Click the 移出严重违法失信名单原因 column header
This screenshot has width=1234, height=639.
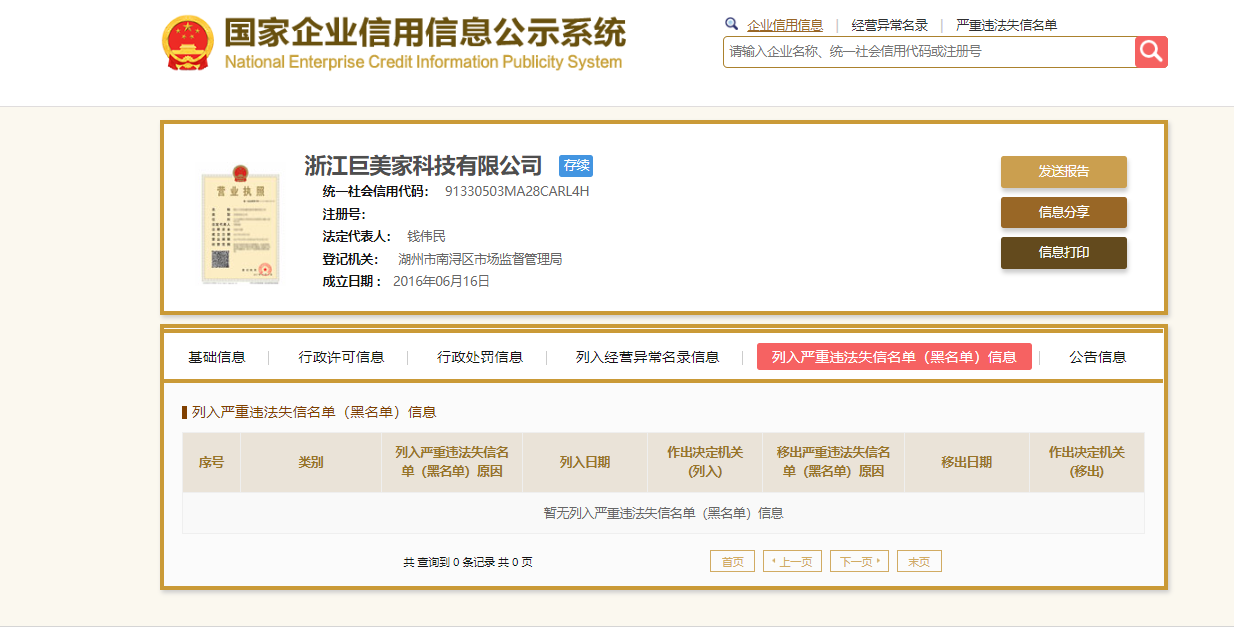(x=833, y=462)
